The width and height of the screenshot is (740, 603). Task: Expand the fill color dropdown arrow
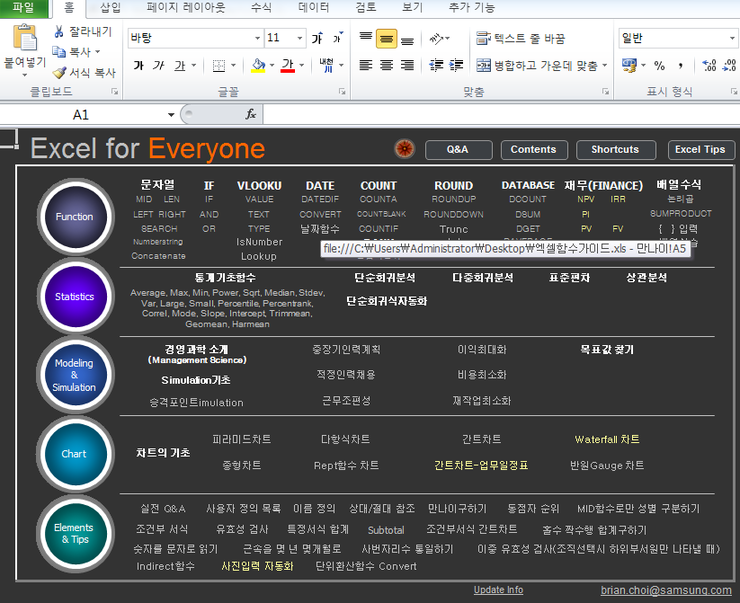[272, 65]
